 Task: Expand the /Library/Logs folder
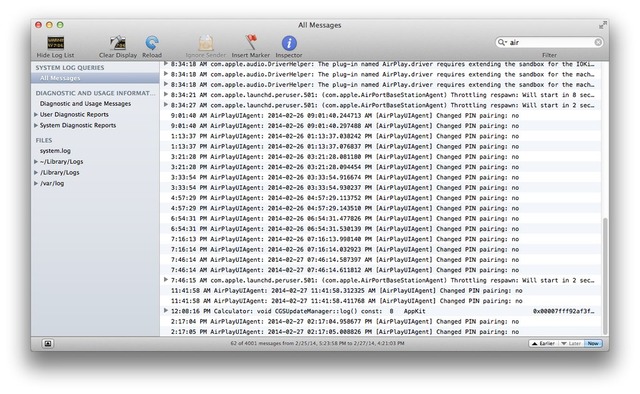36,173
